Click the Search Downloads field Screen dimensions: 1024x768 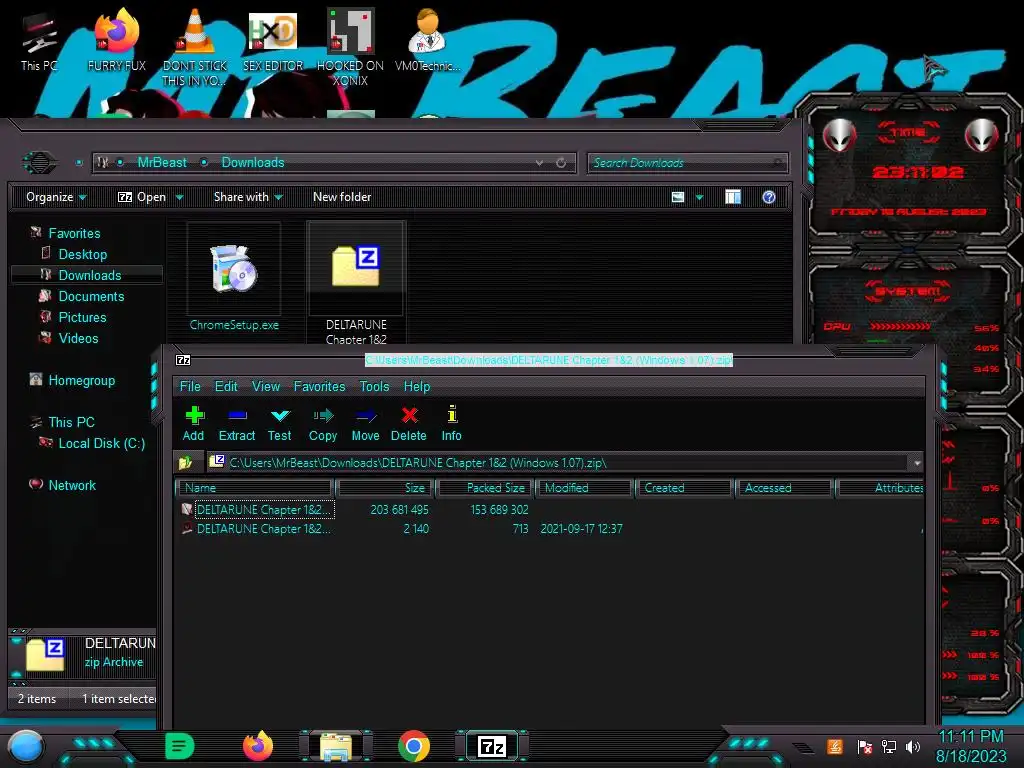click(687, 163)
